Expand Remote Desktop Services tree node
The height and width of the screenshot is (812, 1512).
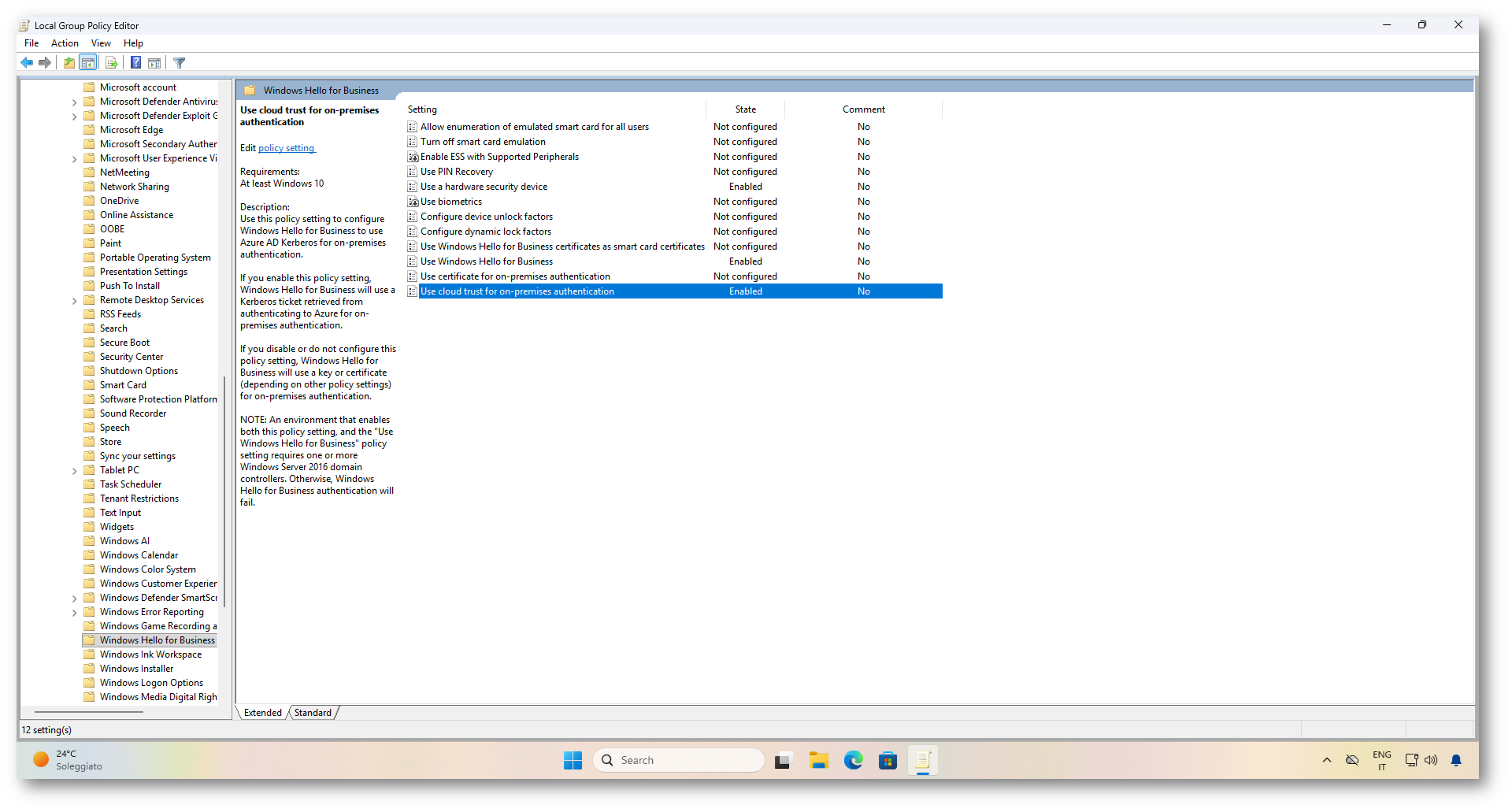pyautogui.click(x=75, y=301)
